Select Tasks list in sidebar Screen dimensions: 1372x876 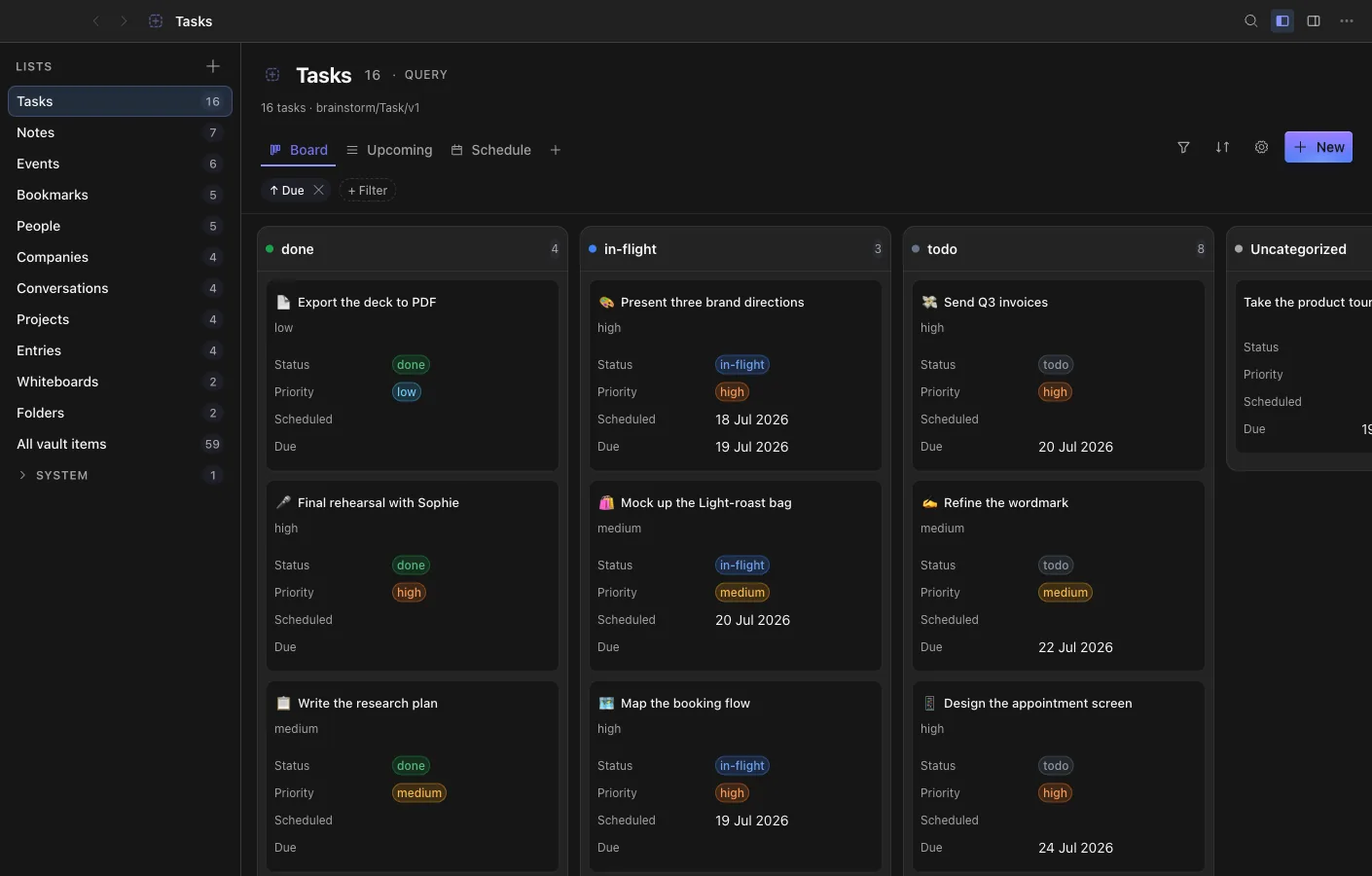click(120, 101)
